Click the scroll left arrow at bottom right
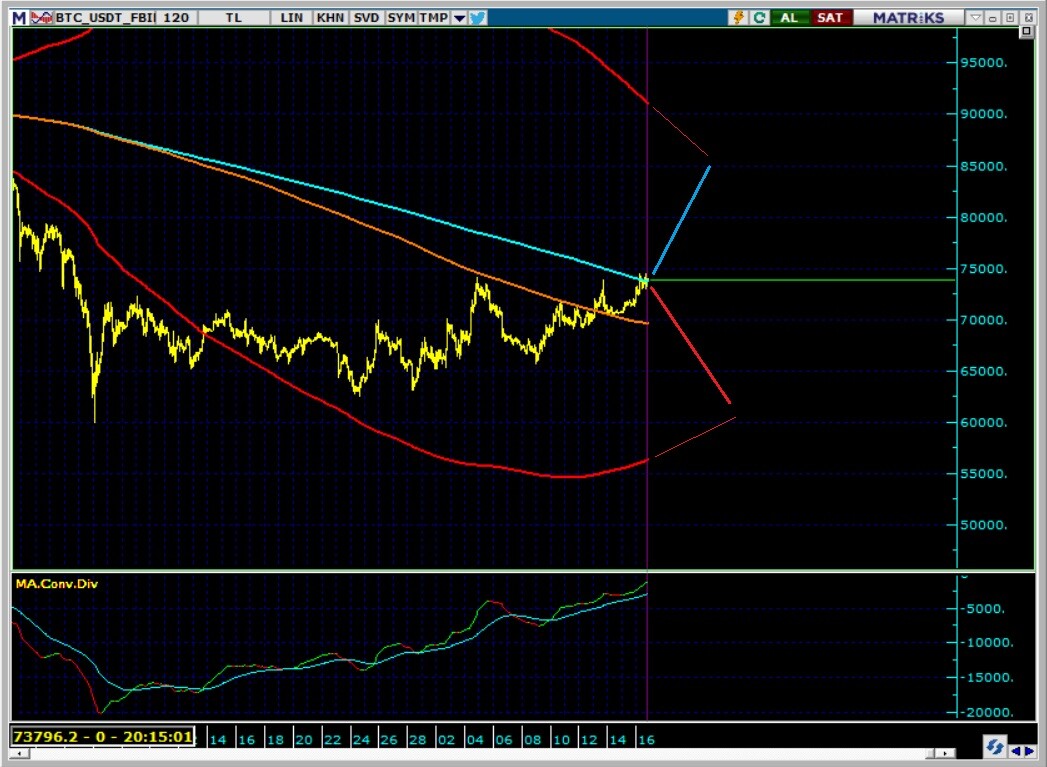Image resolution: width=1047 pixels, height=767 pixels. (x=1017, y=749)
